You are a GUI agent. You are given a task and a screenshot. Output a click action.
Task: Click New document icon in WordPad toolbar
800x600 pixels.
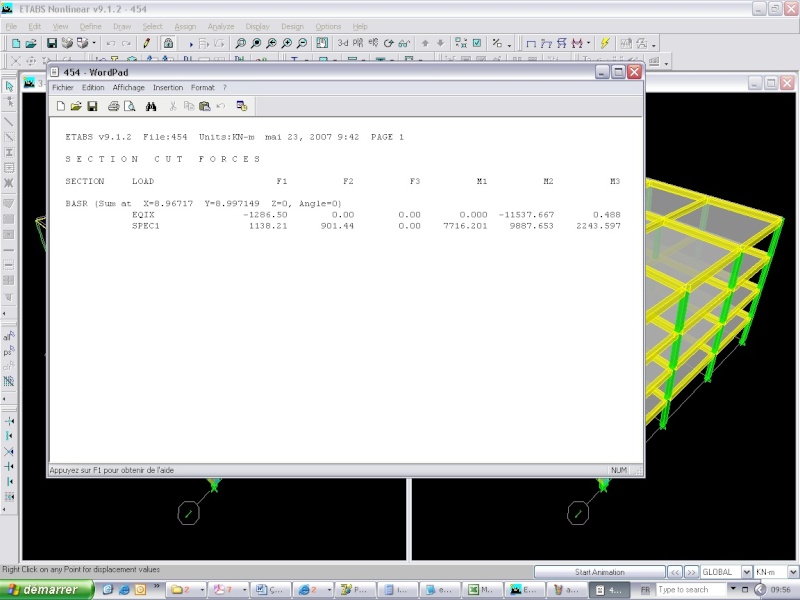pos(61,106)
